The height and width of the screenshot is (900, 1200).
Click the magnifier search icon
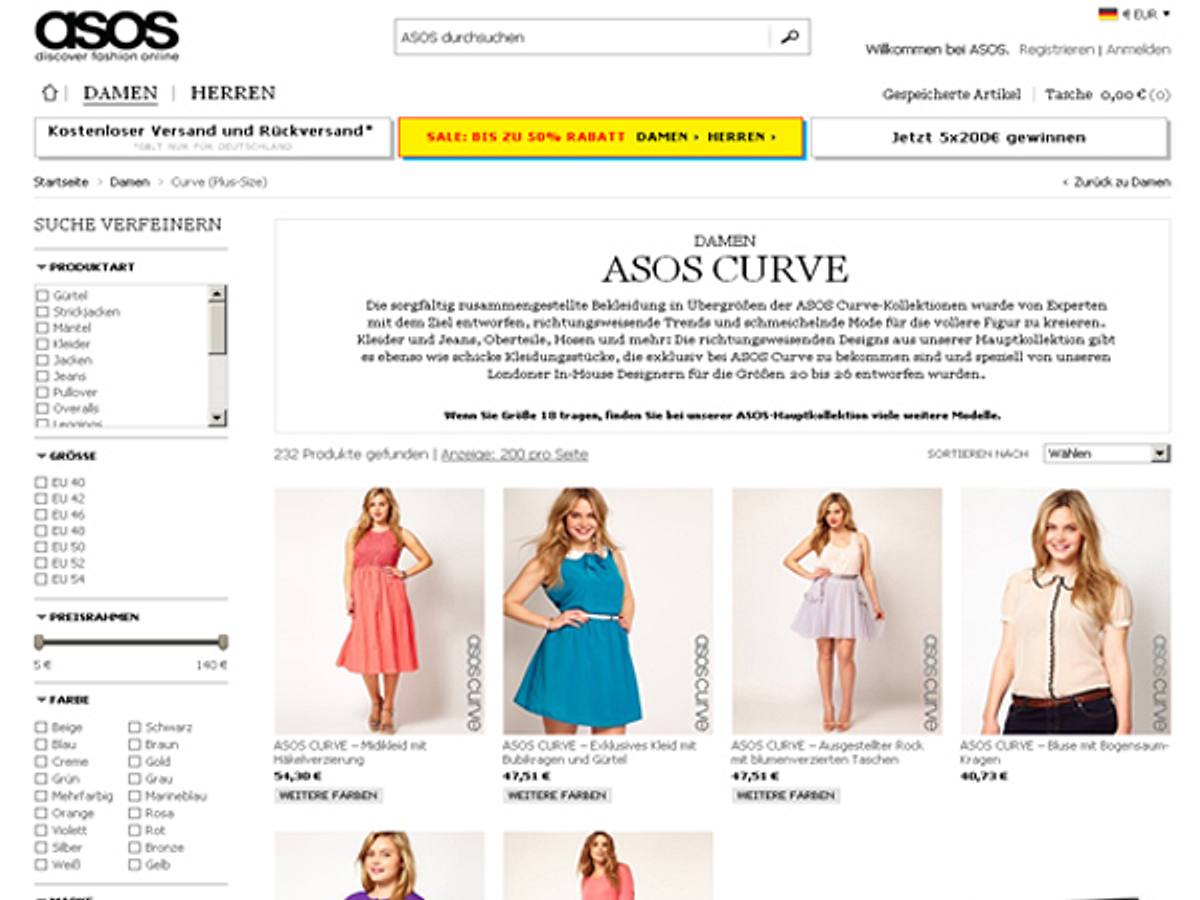[789, 37]
